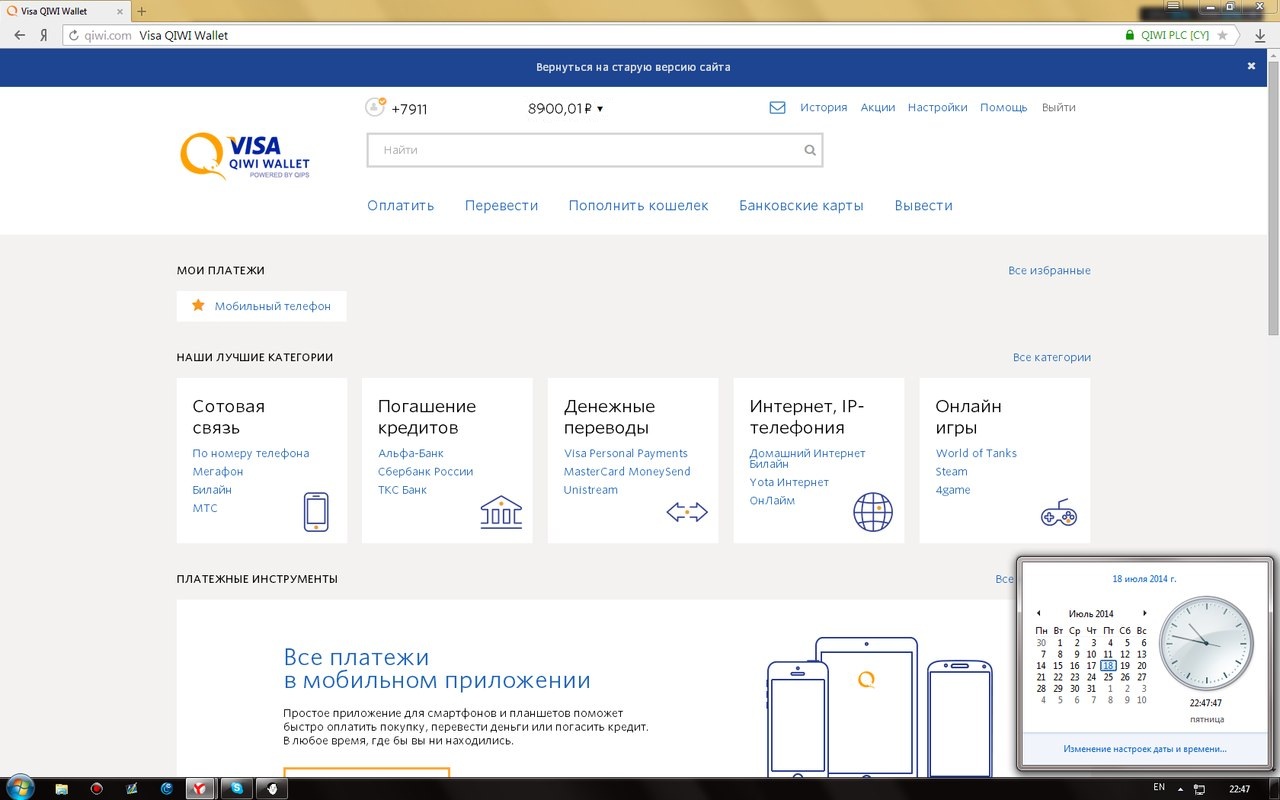Open the Вывести menu
1280x800 pixels.
[923, 205]
